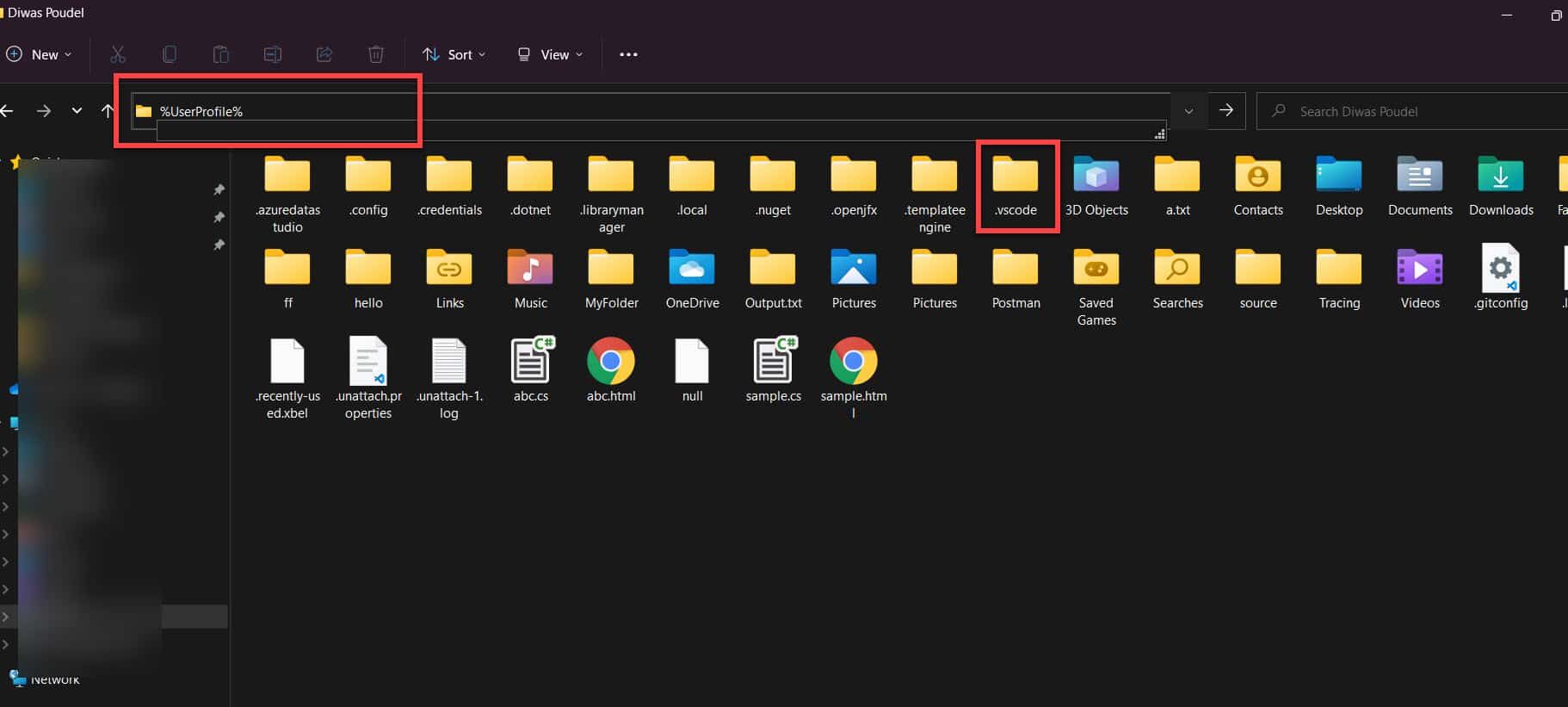Select the Documents folder
Image resolution: width=1568 pixels, height=707 pixels.
(x=1420, y=187)
